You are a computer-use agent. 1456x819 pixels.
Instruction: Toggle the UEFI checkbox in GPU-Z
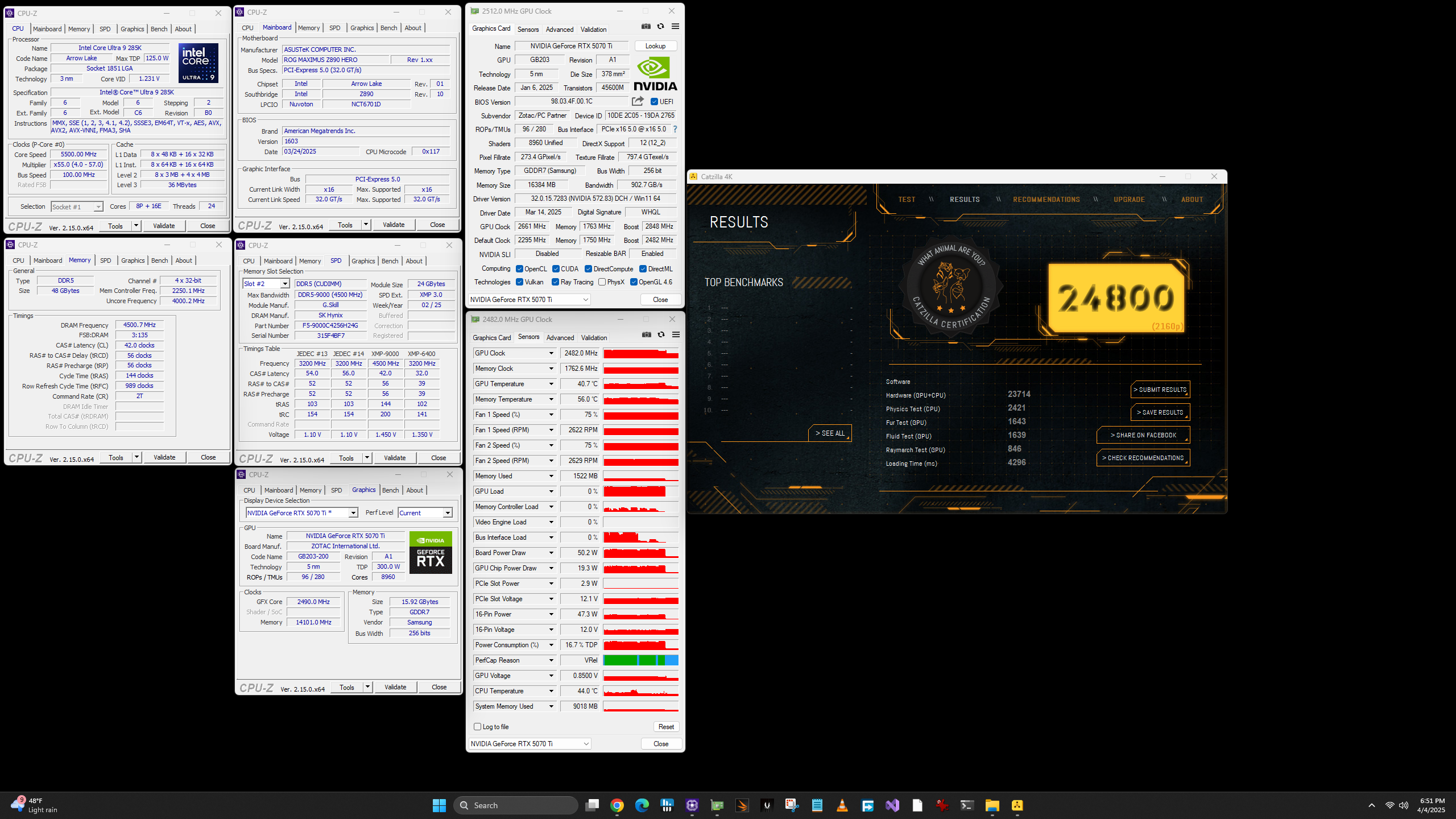(654, 102)
